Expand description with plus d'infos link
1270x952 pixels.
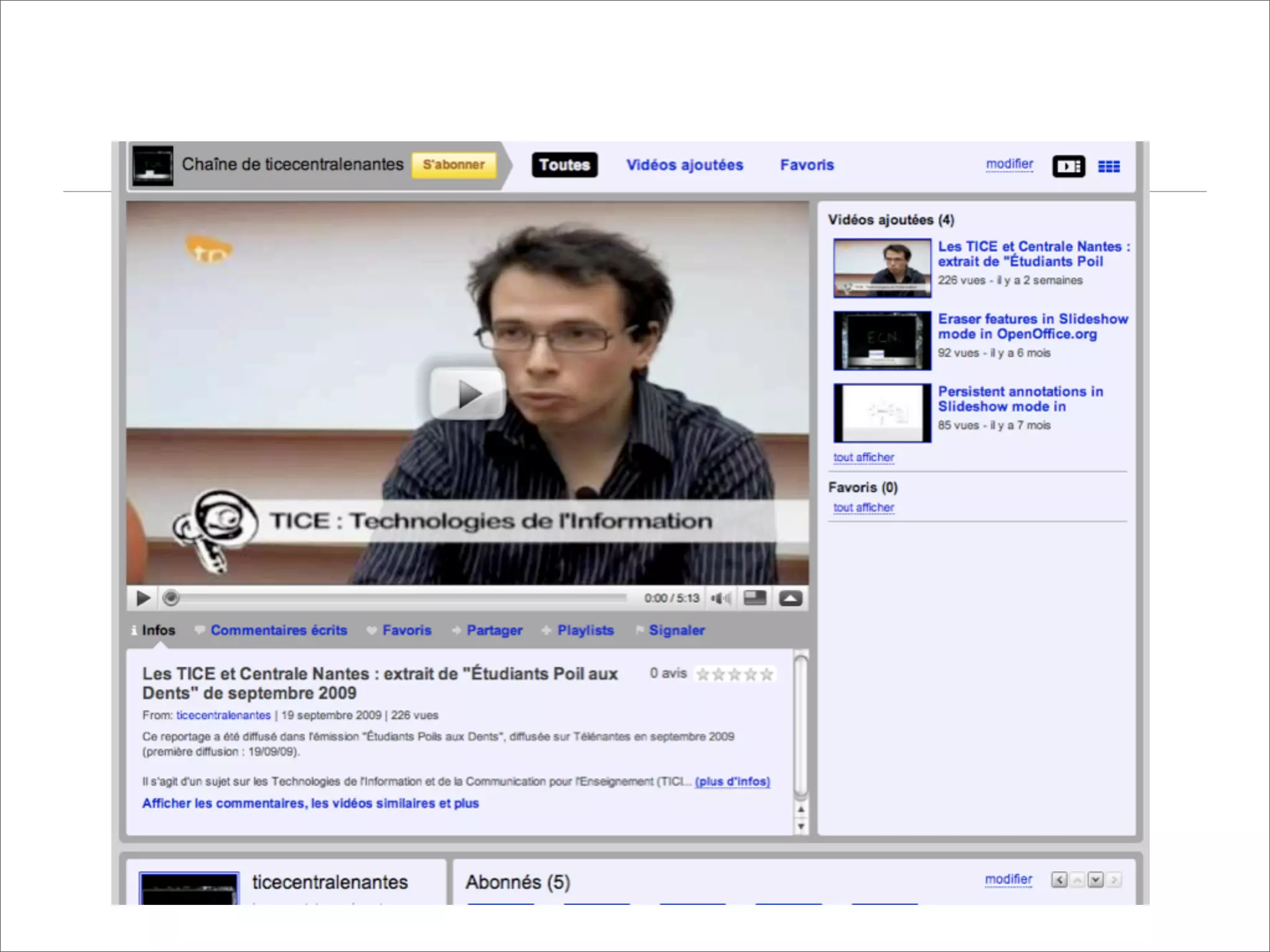732,782
